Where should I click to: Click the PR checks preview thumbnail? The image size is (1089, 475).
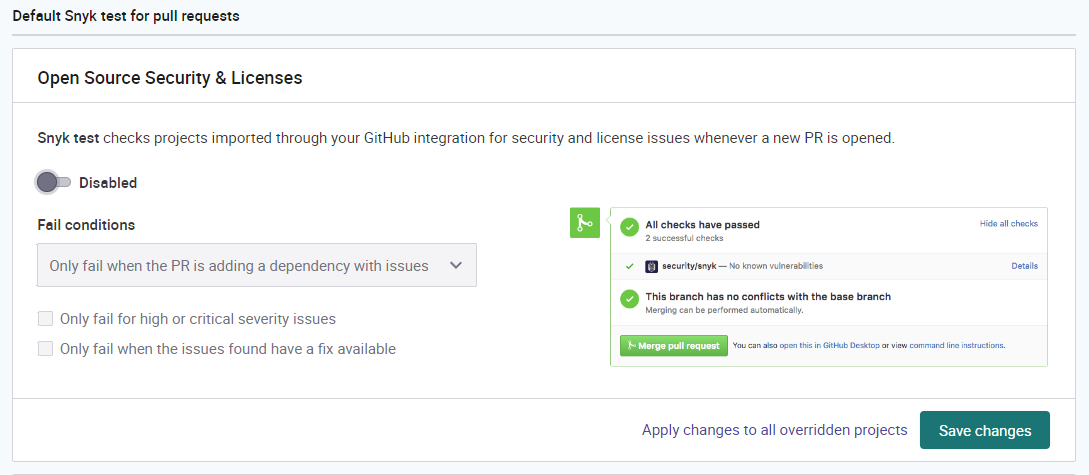tap(808, 287)
